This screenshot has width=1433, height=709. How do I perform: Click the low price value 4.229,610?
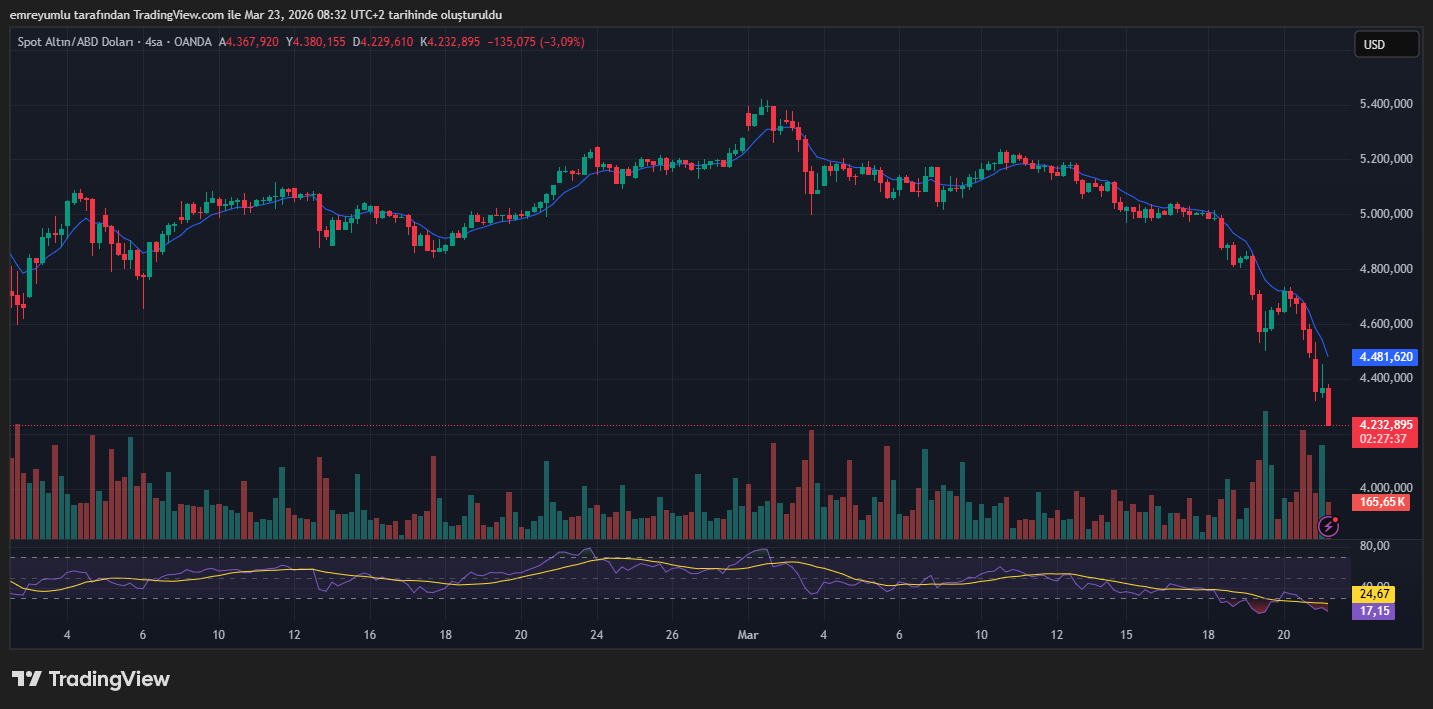click(x=387, y=42)
